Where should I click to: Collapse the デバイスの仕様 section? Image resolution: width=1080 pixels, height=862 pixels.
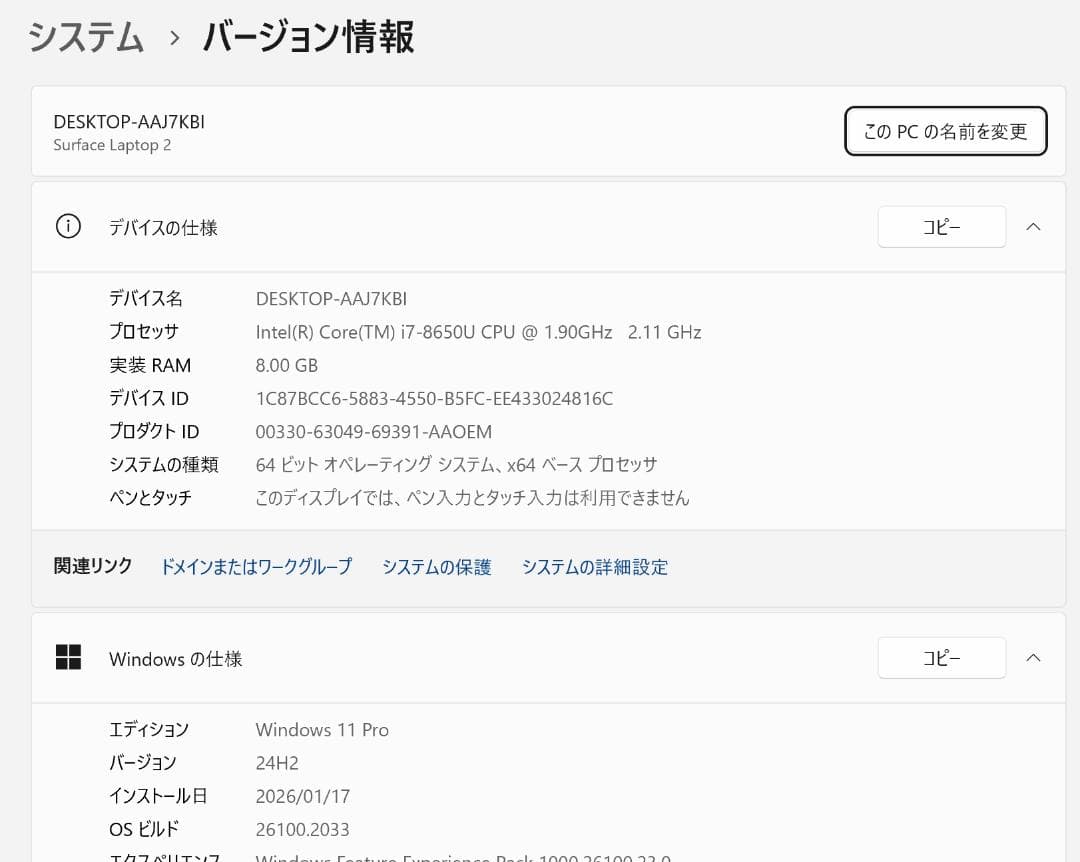(x=1033, y=226)
